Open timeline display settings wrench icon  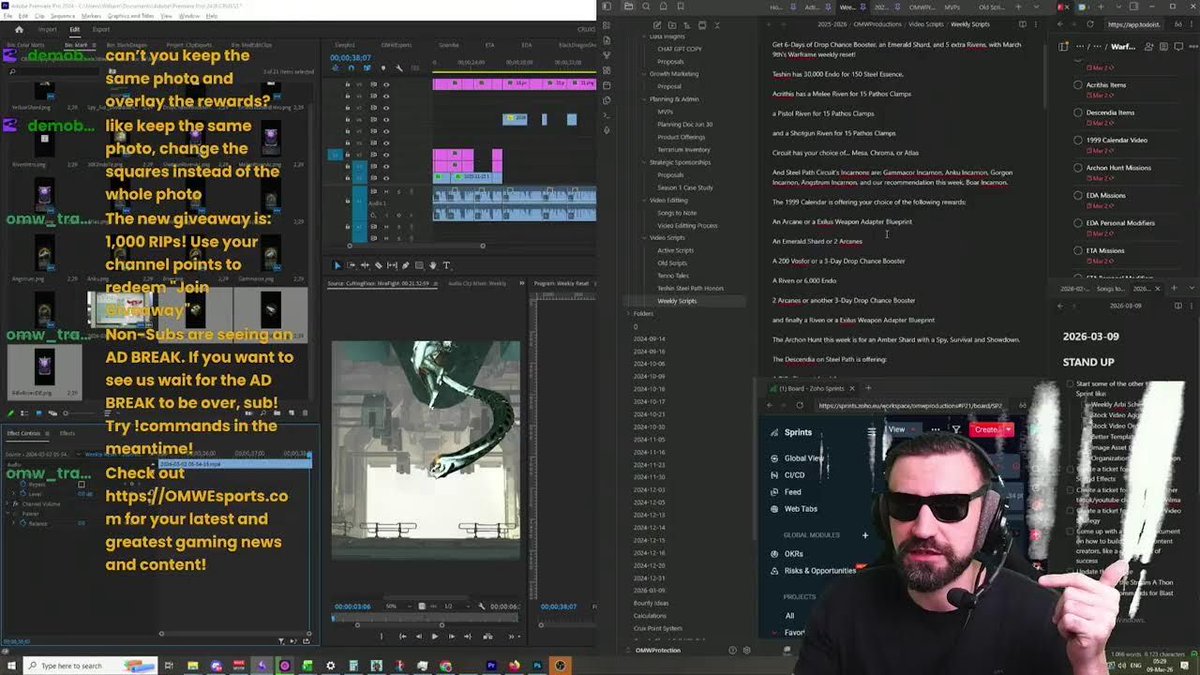(x=399, y=68)
